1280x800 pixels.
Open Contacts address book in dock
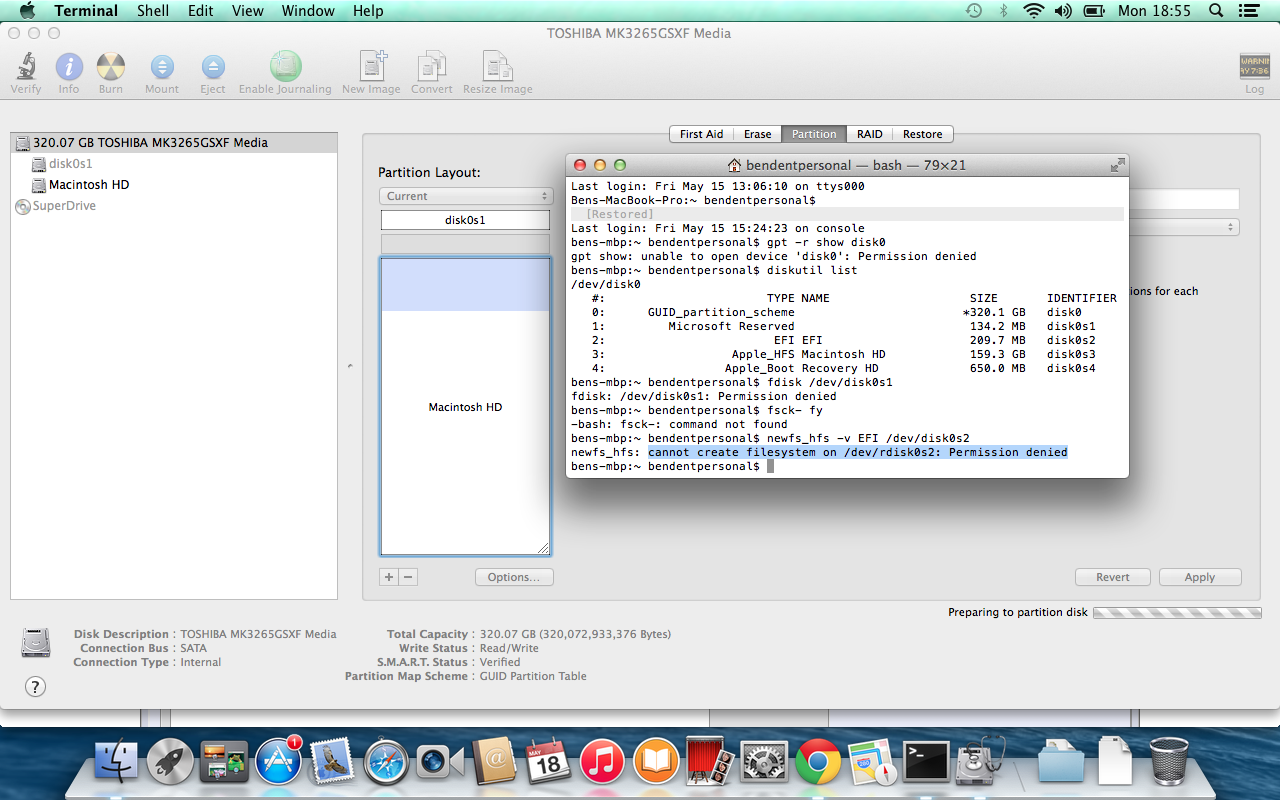pyautogui.click(x=494, y=763)
